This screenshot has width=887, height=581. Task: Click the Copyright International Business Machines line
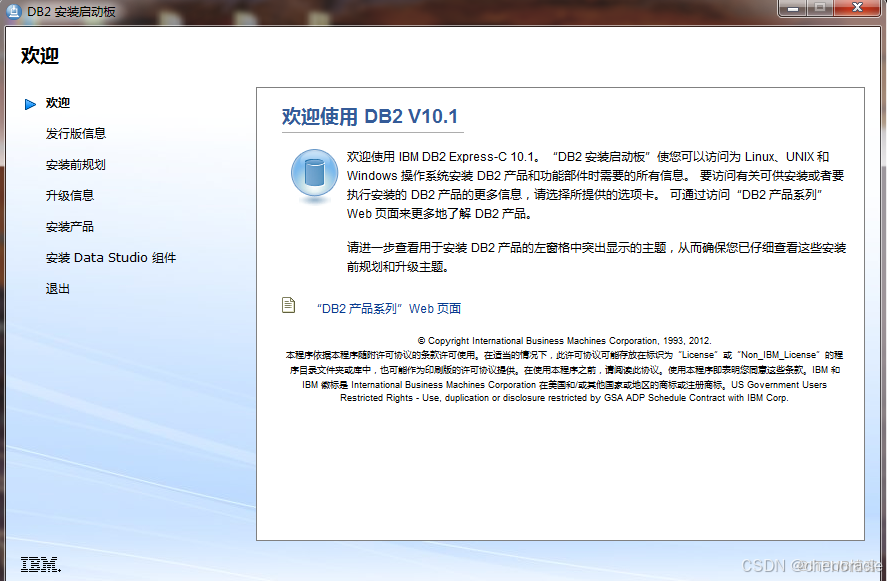tap(564, 341)
